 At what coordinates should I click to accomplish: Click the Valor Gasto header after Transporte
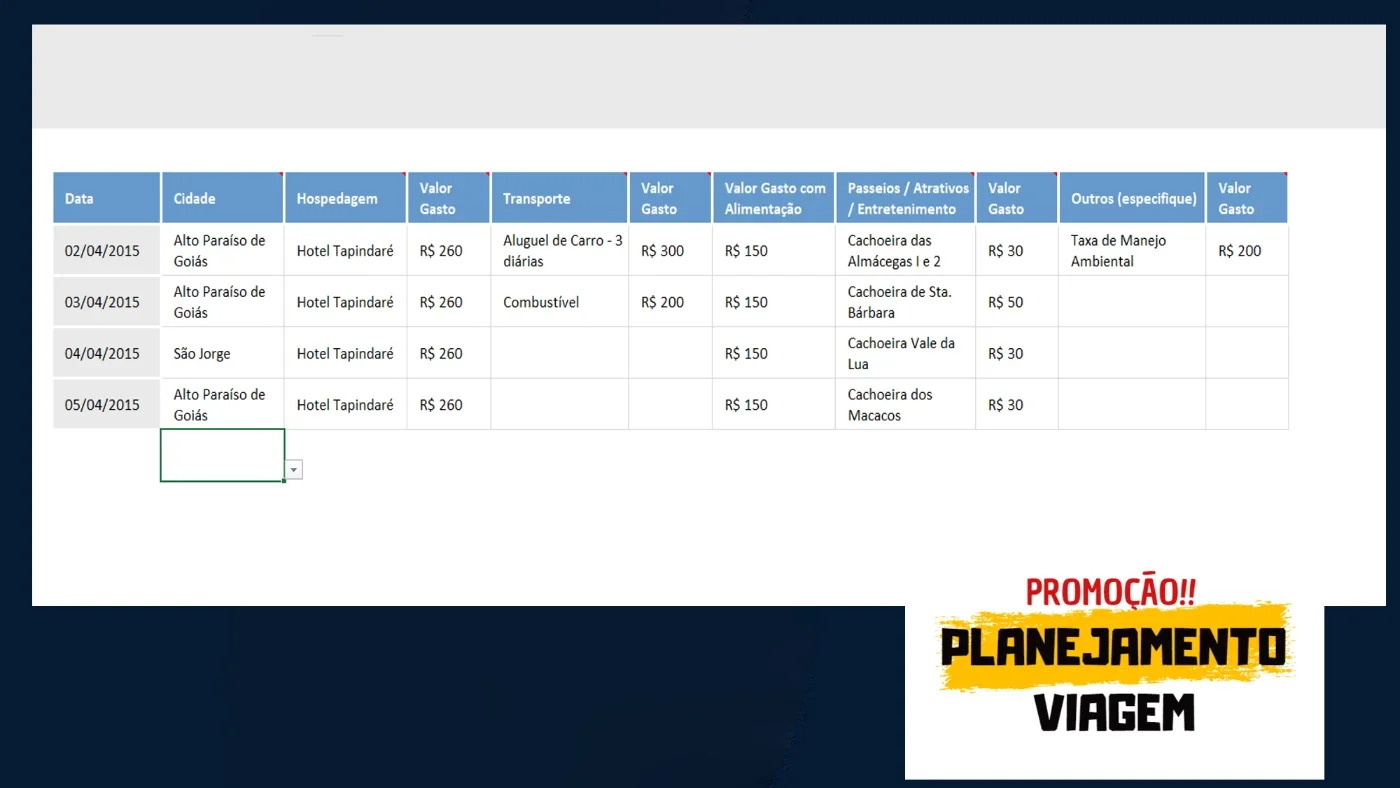coord(671,198)
